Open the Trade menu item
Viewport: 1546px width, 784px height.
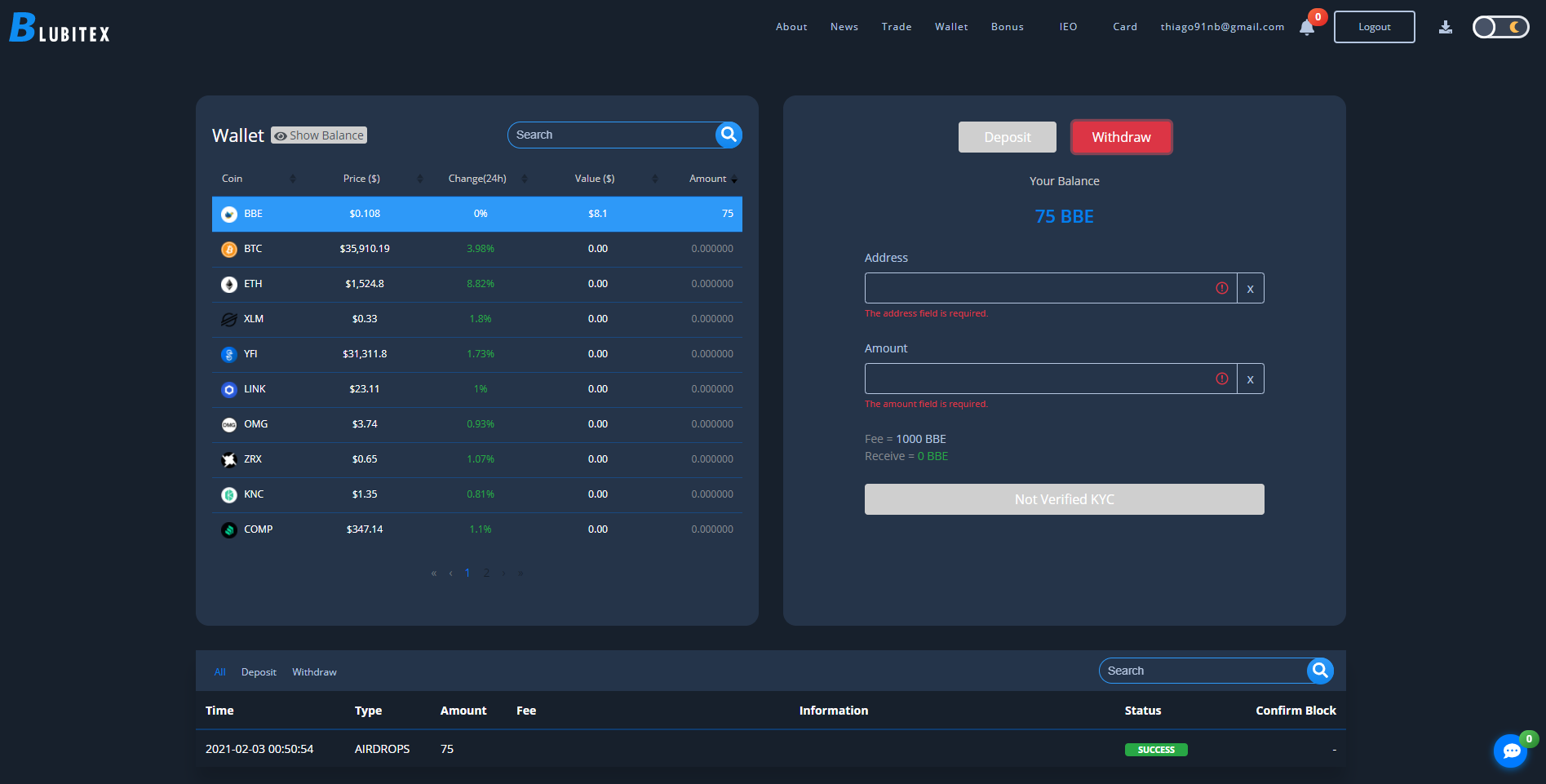[896, 27]
